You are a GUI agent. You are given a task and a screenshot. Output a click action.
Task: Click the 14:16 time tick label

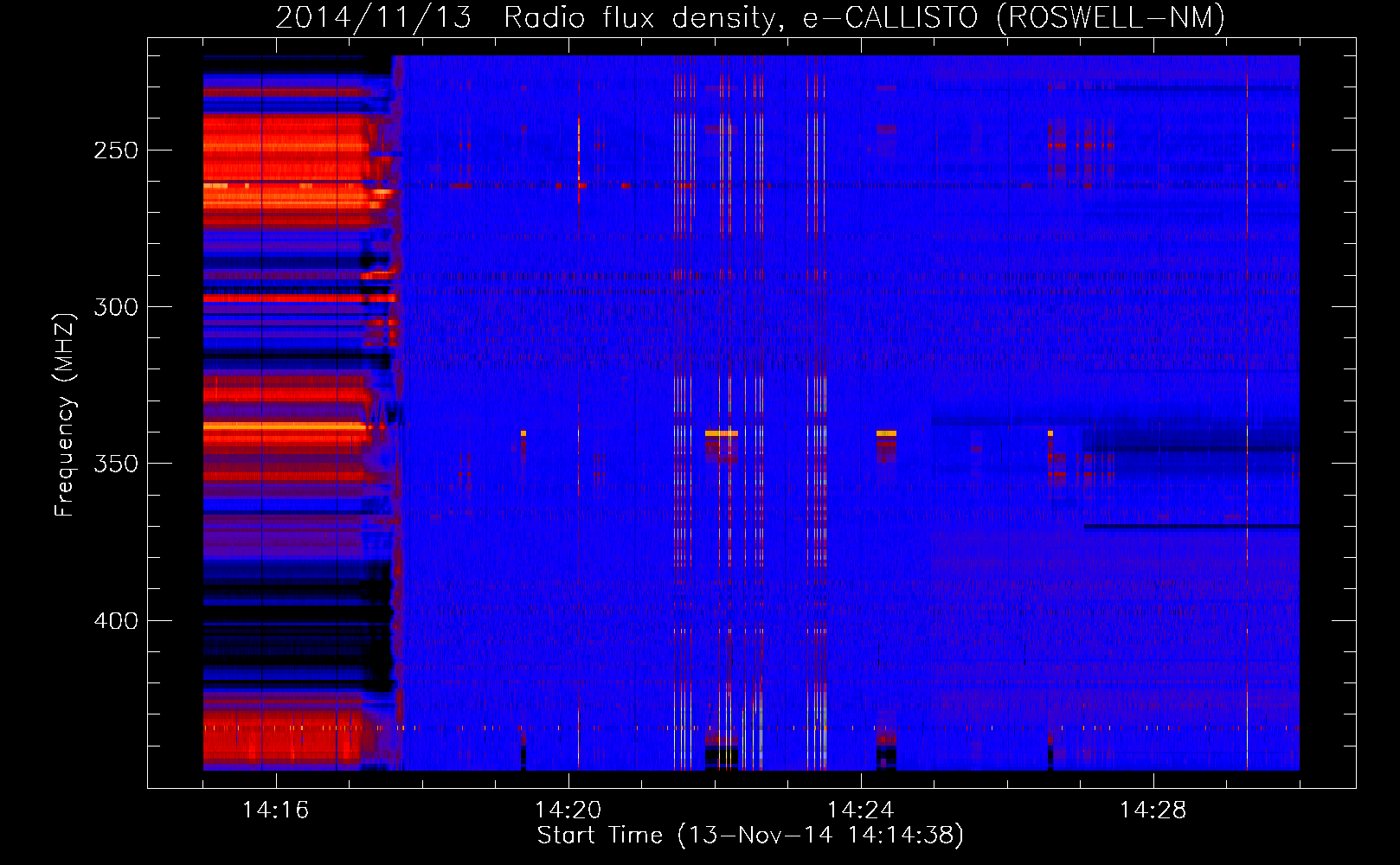tap(276, 811)
